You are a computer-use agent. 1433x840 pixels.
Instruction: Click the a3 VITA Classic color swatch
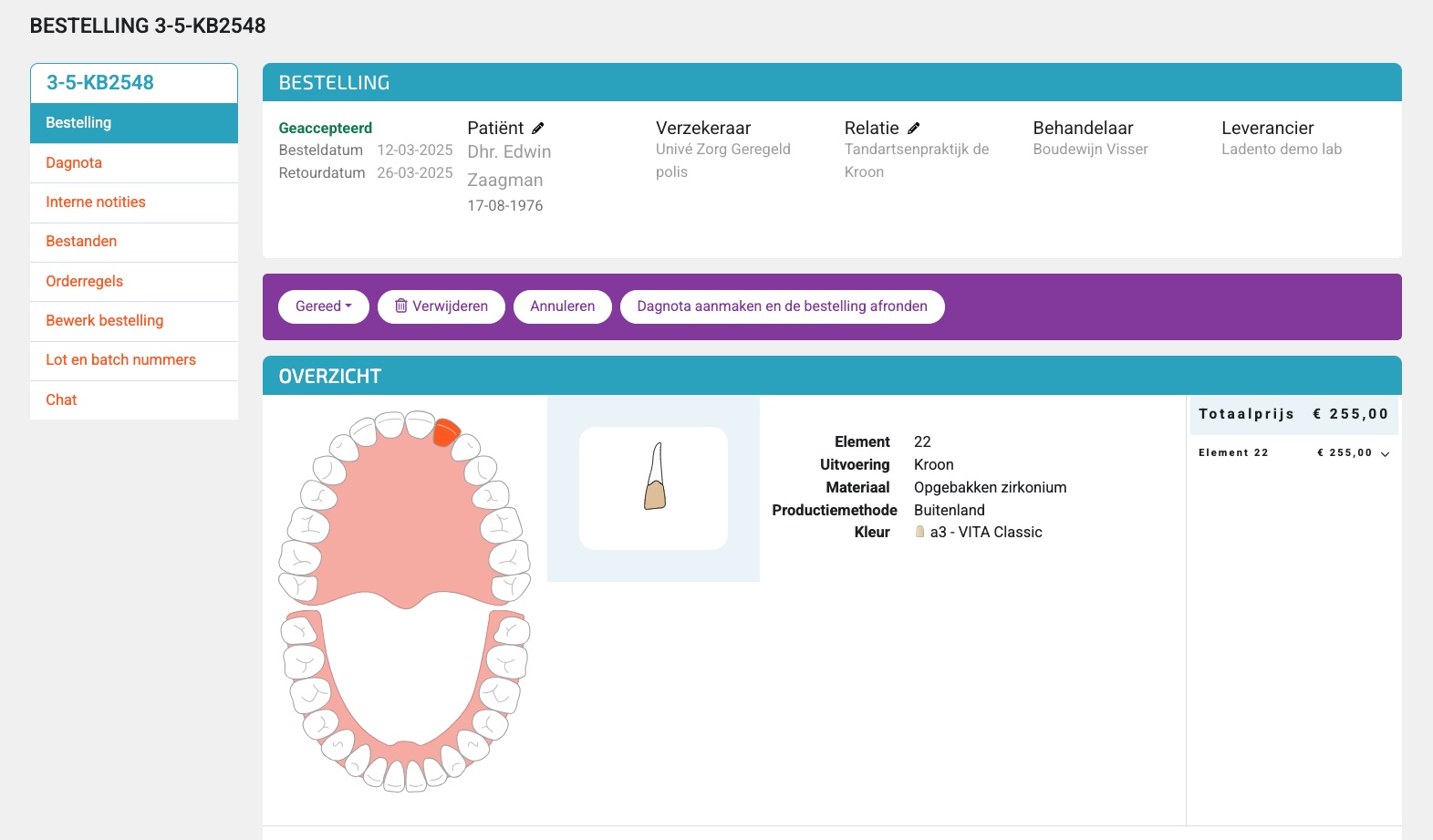919,533
